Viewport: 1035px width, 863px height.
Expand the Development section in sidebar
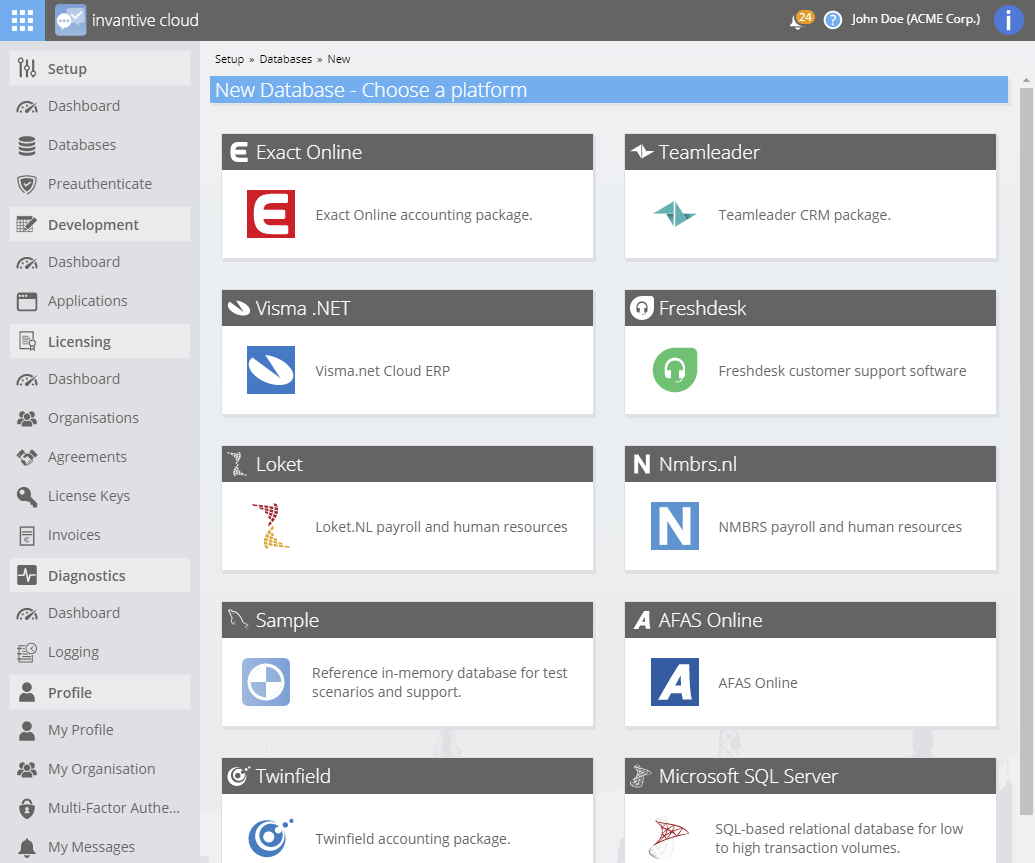(x=95, y=223)
